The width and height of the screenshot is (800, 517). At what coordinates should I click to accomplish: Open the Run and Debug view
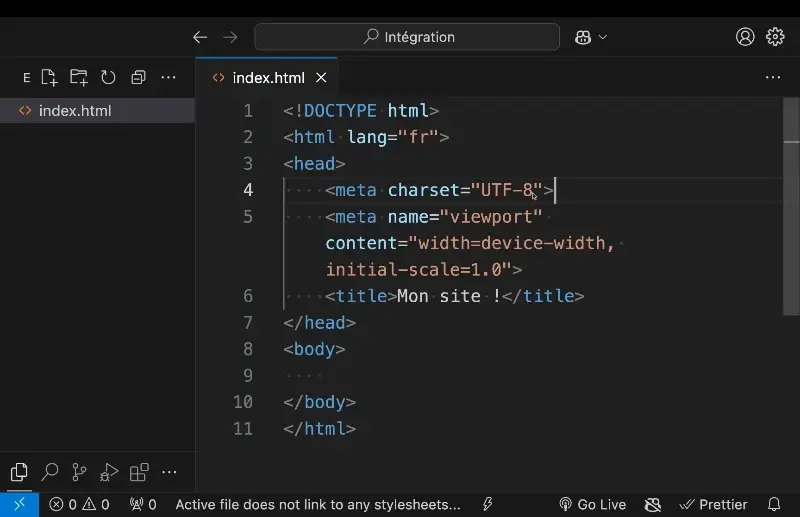pos(109,472)
